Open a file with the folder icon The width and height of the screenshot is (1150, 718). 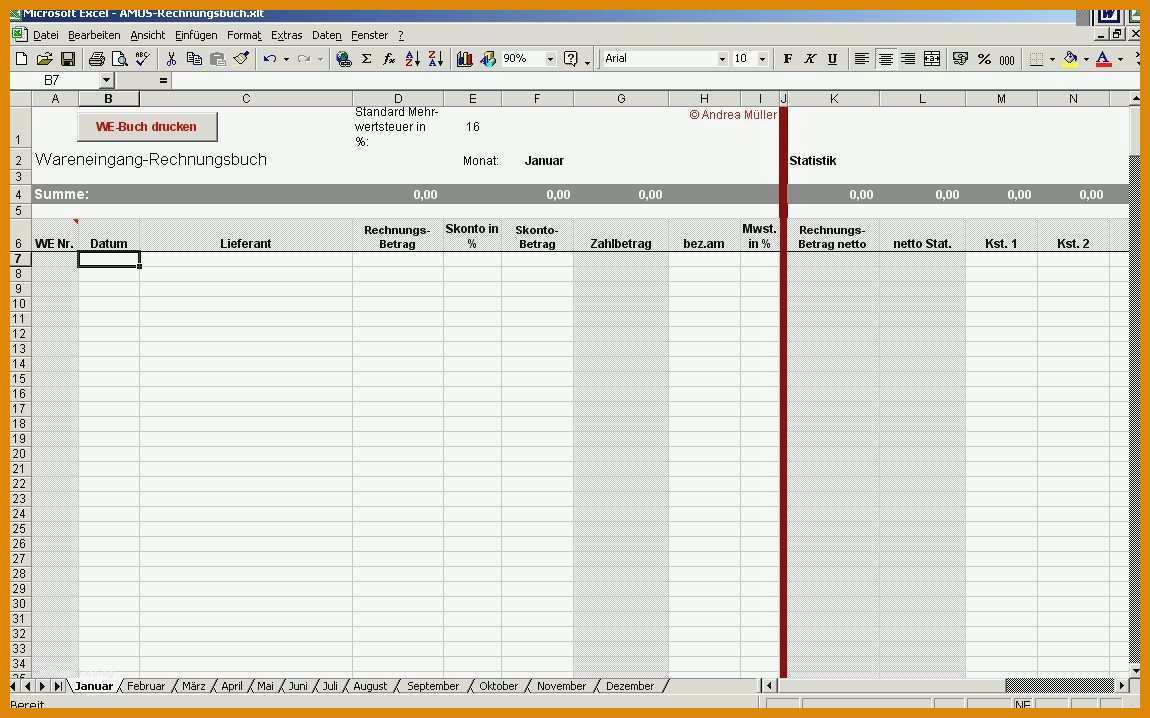pyautogui.click(x=44, y=59)
